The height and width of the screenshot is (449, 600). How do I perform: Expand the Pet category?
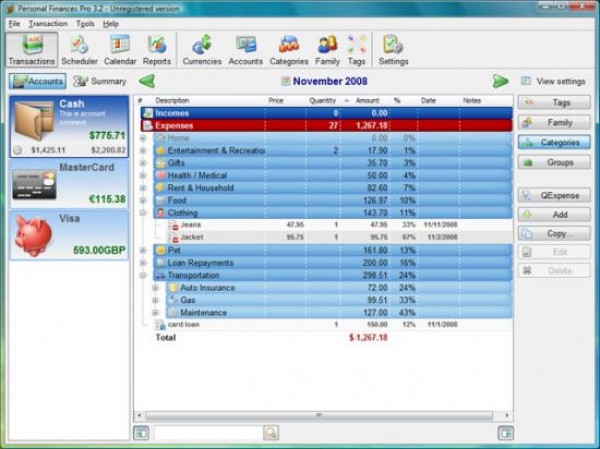(x=143, y=250)
